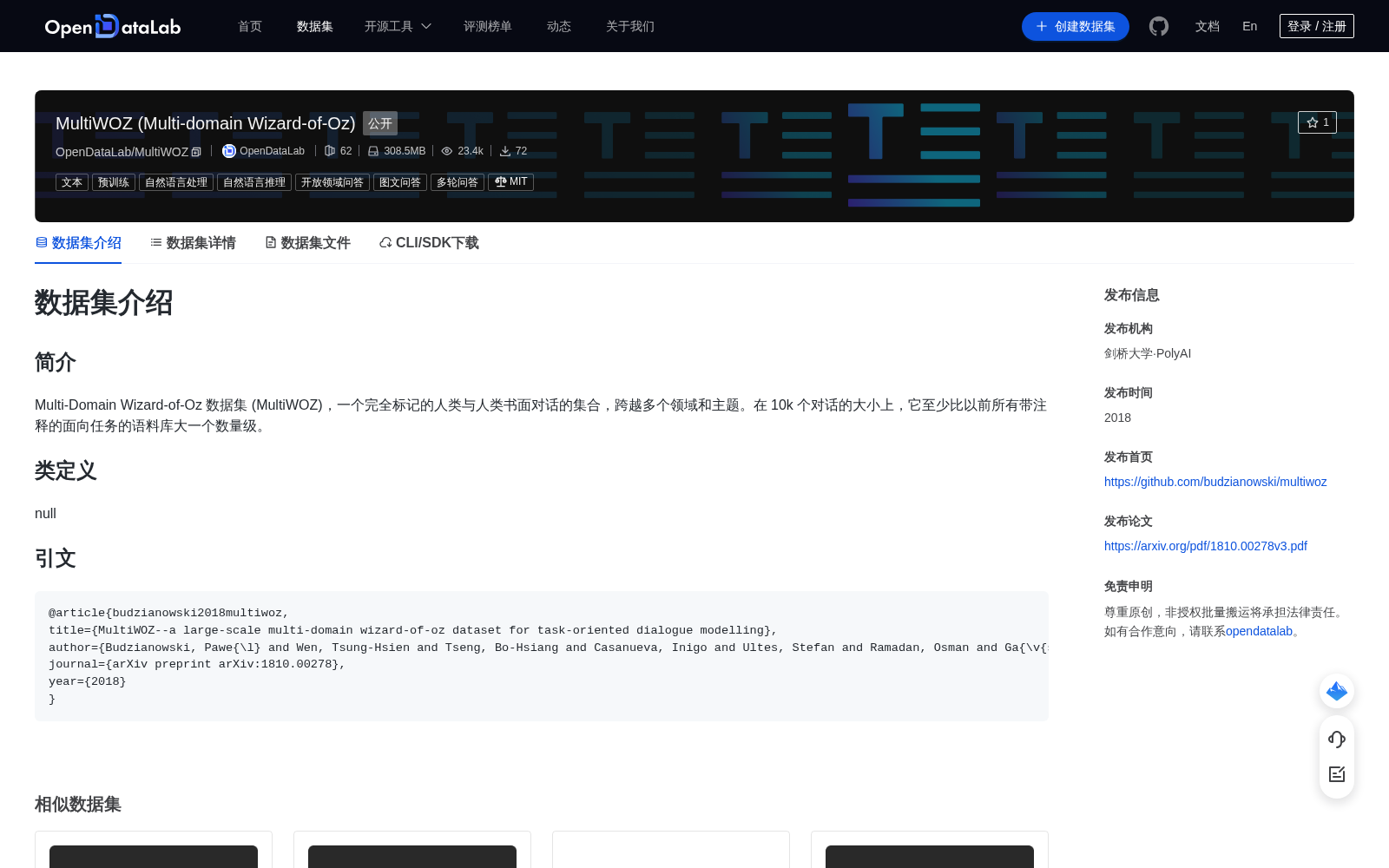Image resolution: width=1389 pixels, height=868 pixels.
Task: Open the arxiv.org 1810.00278v3 paper link
Action: point(1206,546)
